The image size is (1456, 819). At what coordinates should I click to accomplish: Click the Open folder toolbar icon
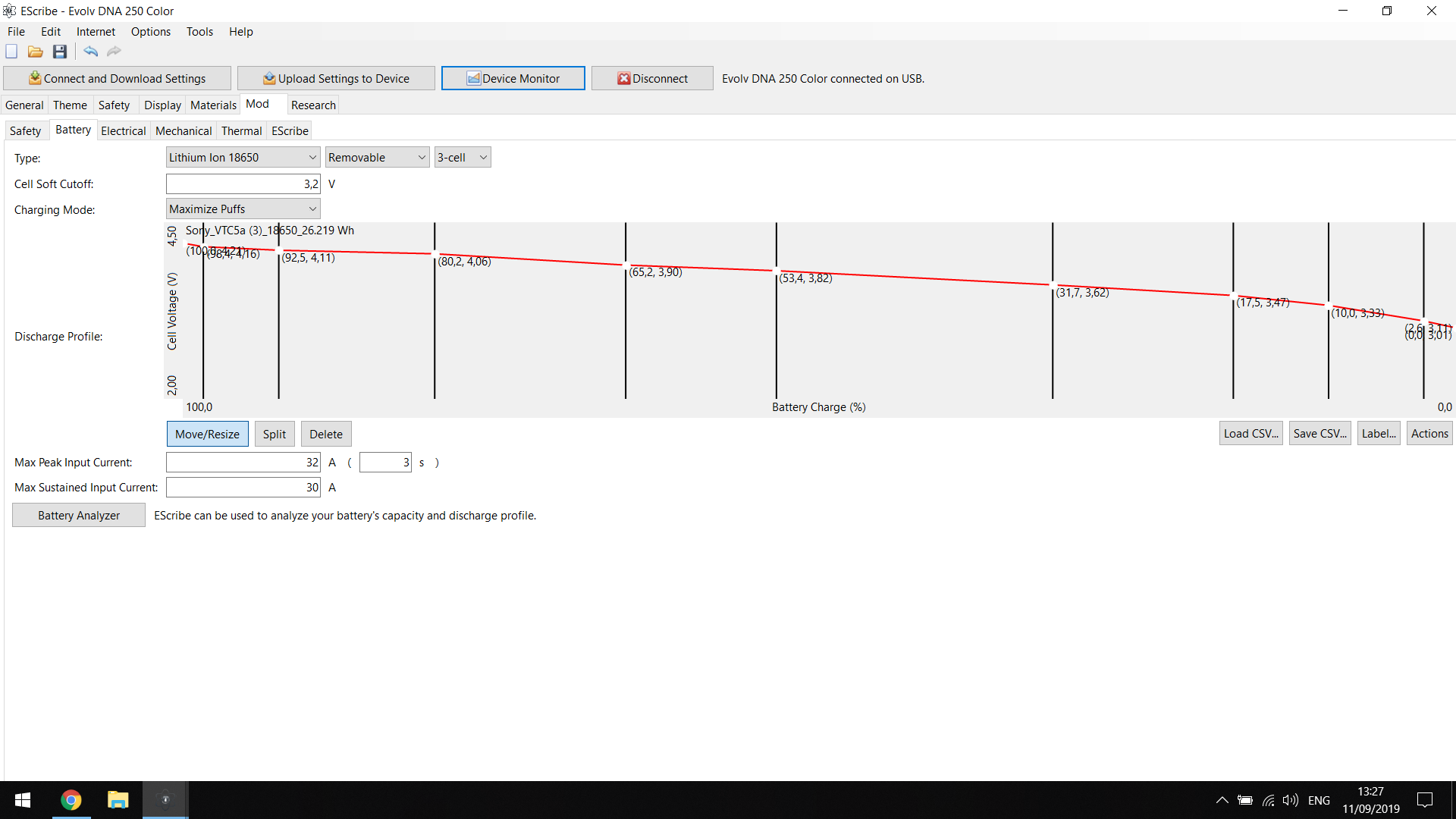[x=35, y=52]
